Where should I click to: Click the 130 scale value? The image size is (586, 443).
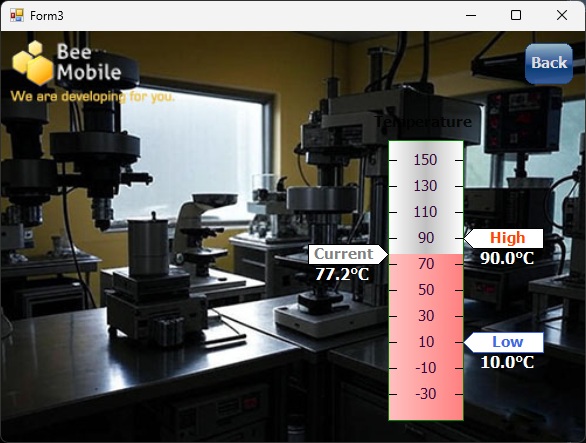tap(425, 186)
